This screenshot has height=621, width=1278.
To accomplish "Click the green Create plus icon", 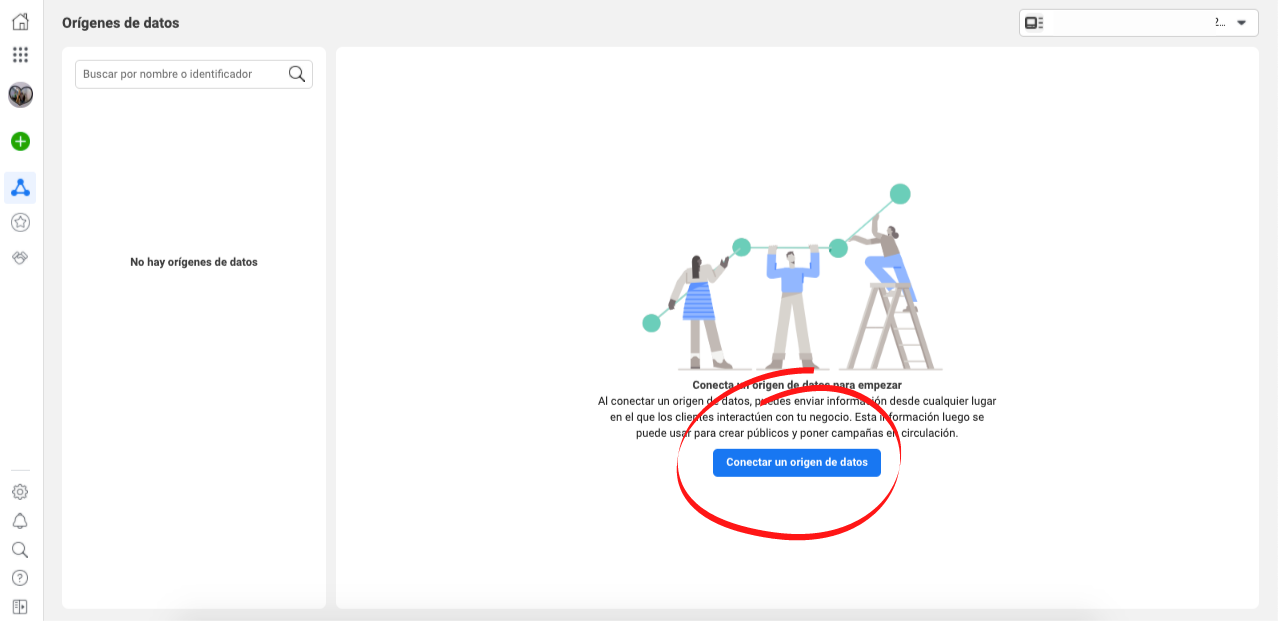I will [20, 141].
